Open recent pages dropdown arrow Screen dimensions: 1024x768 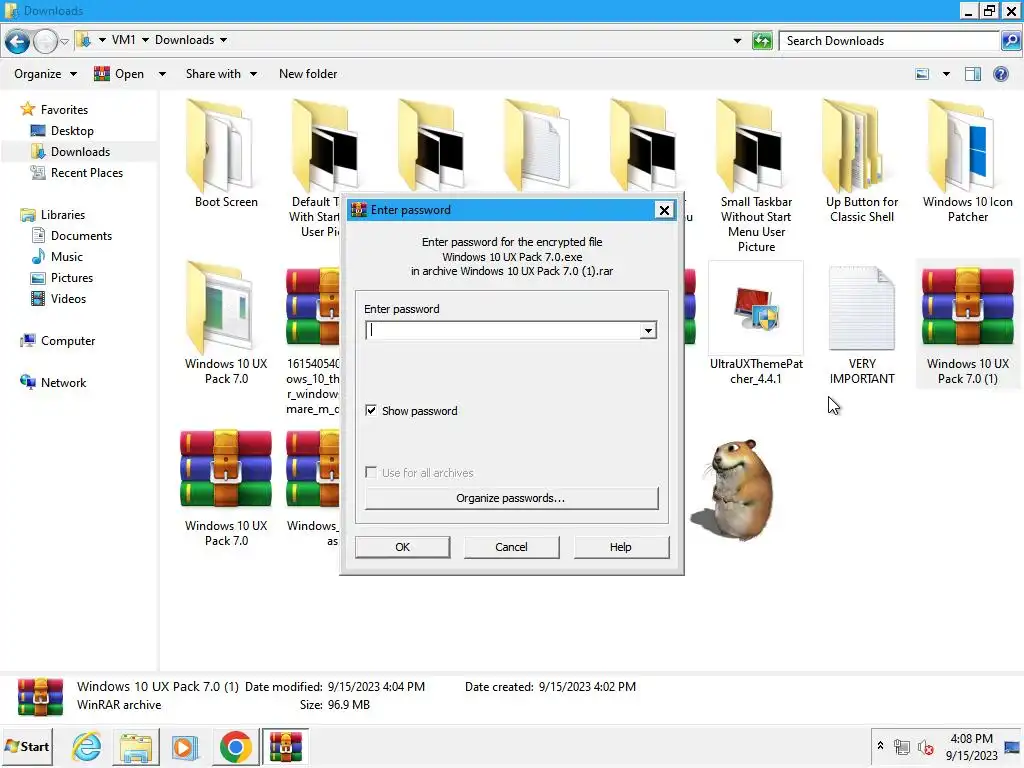[x=64, y=42]
